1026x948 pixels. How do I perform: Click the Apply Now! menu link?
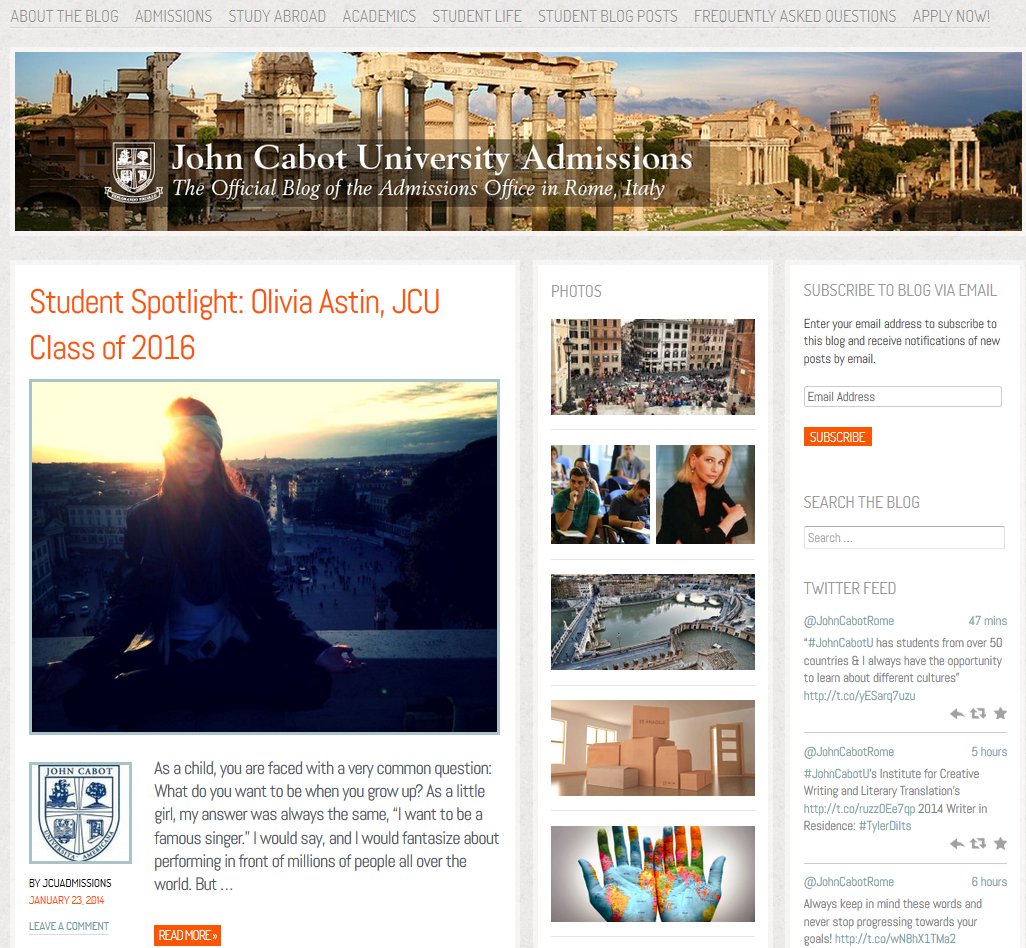[x=951, y=16]
